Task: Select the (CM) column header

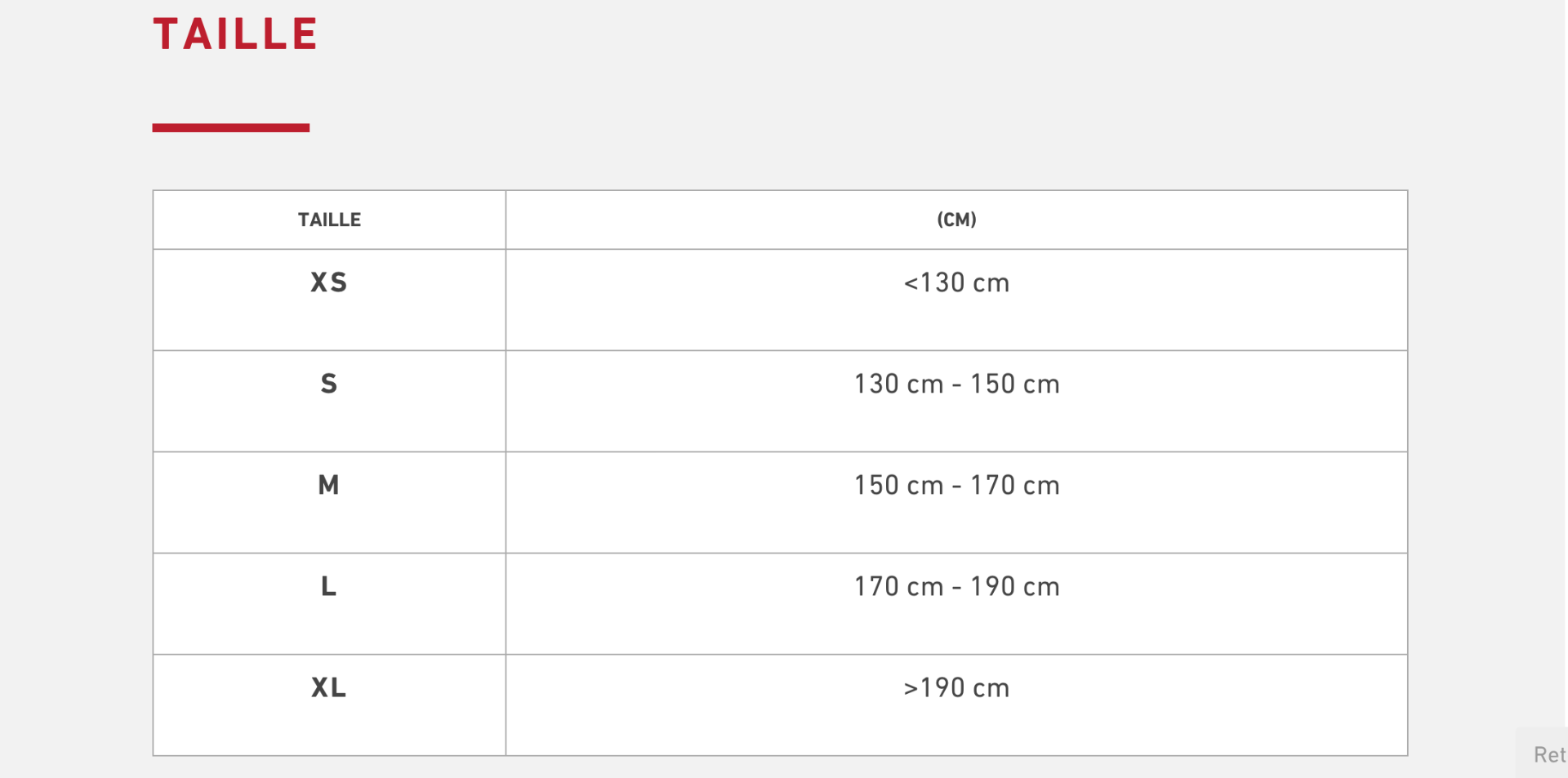Action: point(956,220)
